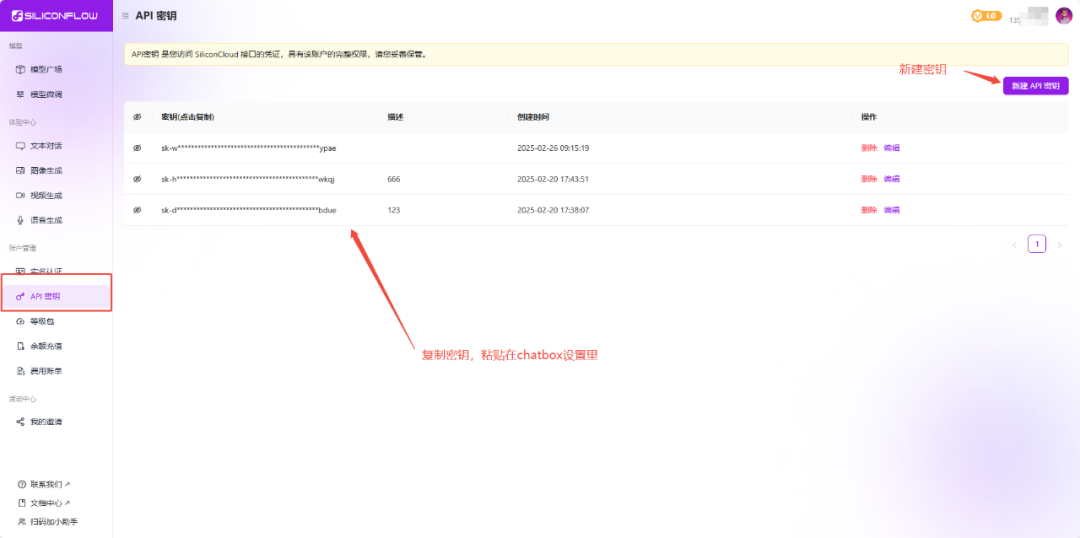Reveal the key ending in bdue
1080x538 pixels.
(137, 210)
